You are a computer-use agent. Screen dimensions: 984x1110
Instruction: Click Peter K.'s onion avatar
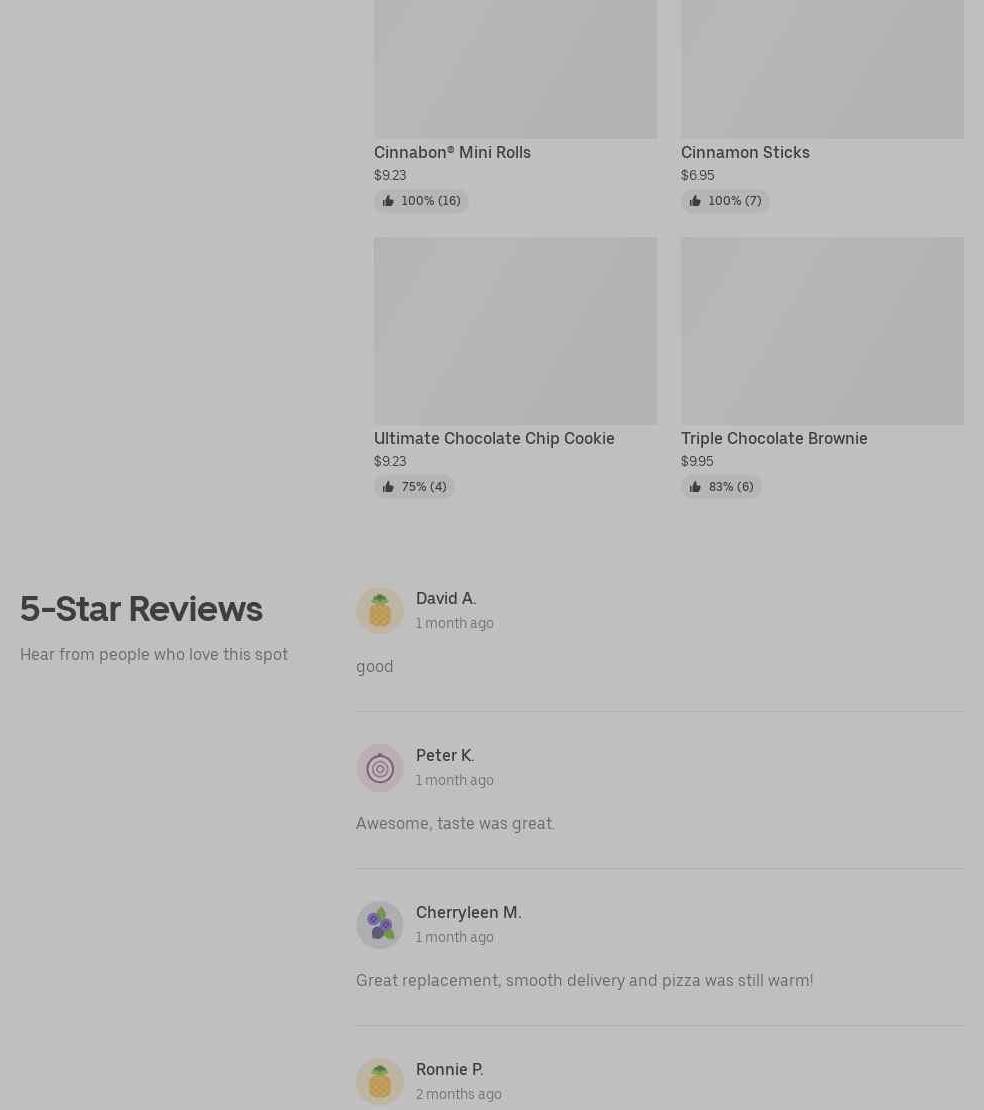click(x=379, y=767)
